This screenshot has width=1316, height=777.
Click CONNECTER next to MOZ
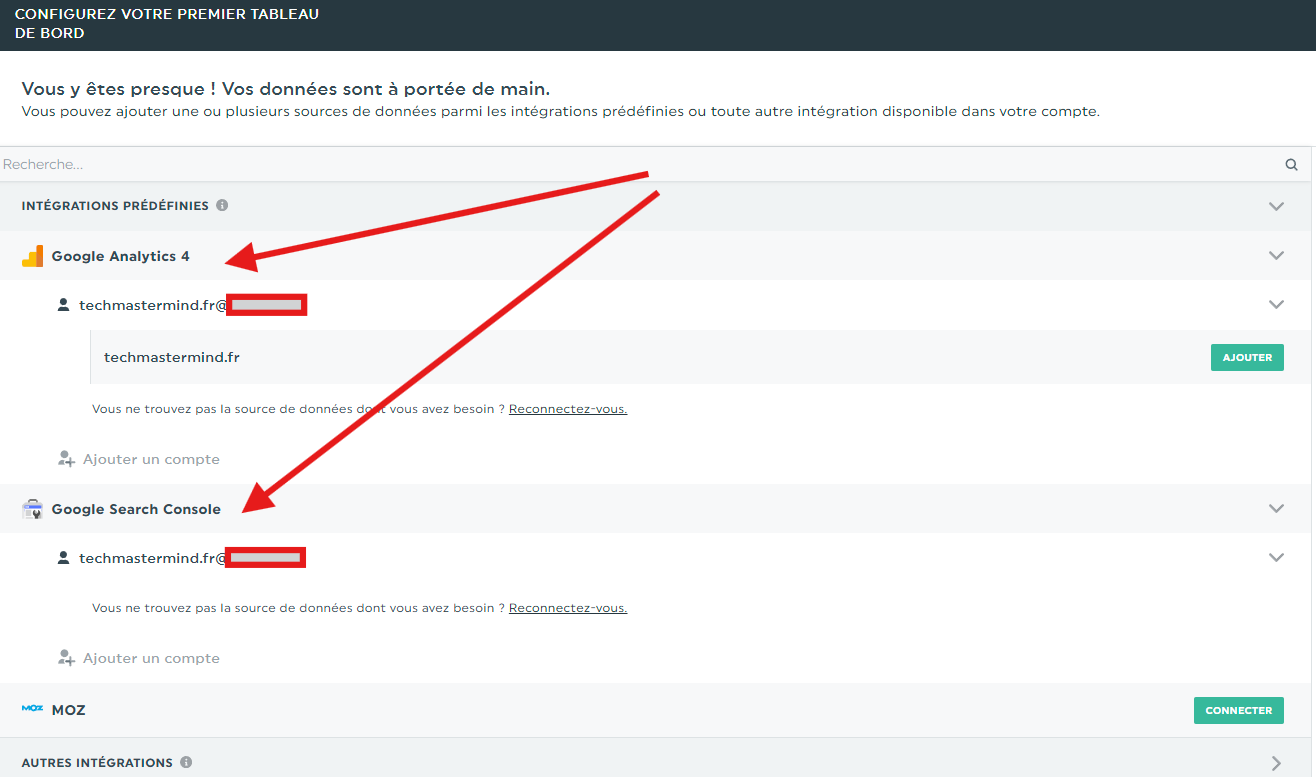point(1238,710)
